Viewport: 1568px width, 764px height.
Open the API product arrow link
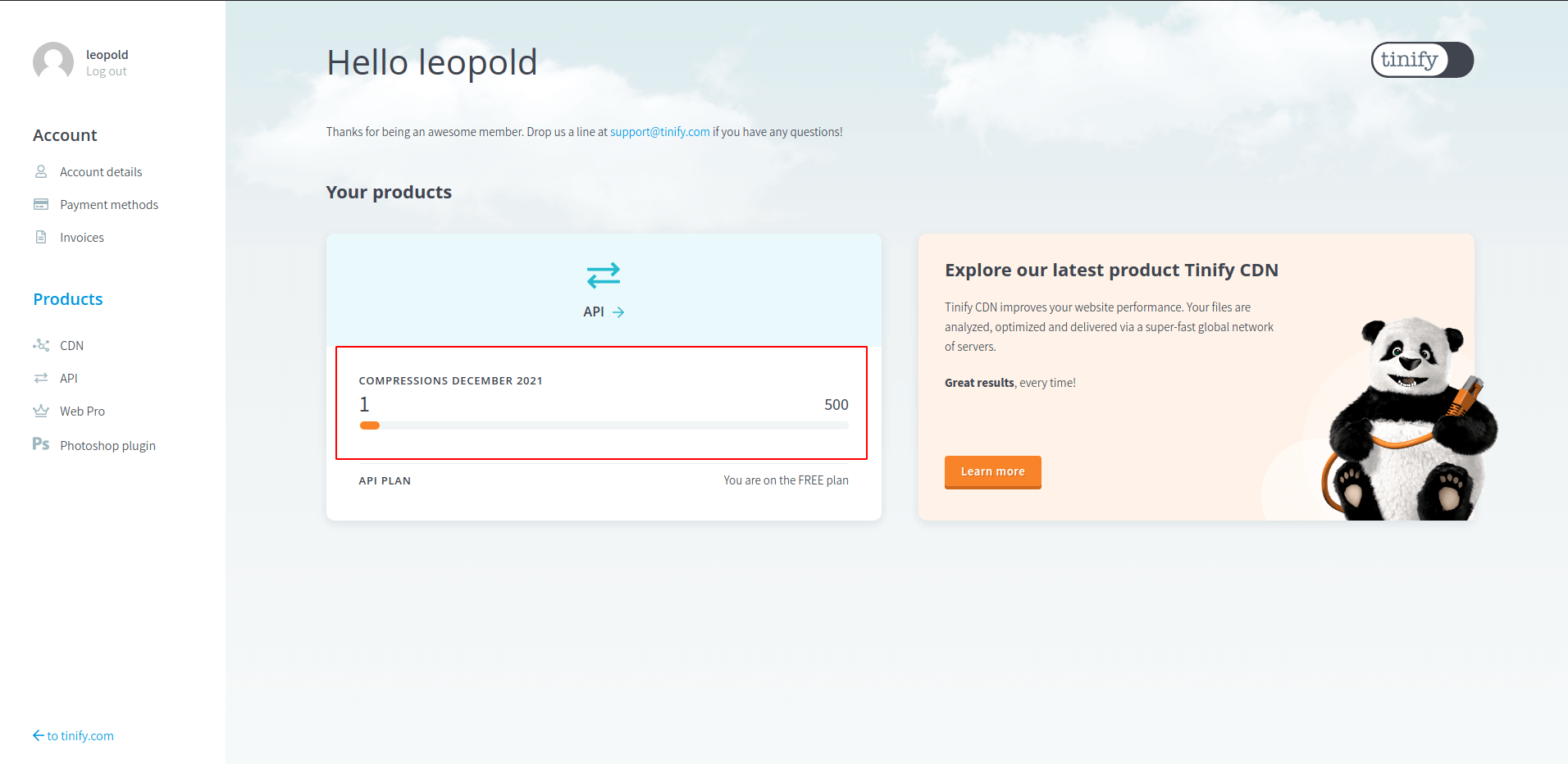[x=604, y=312]
